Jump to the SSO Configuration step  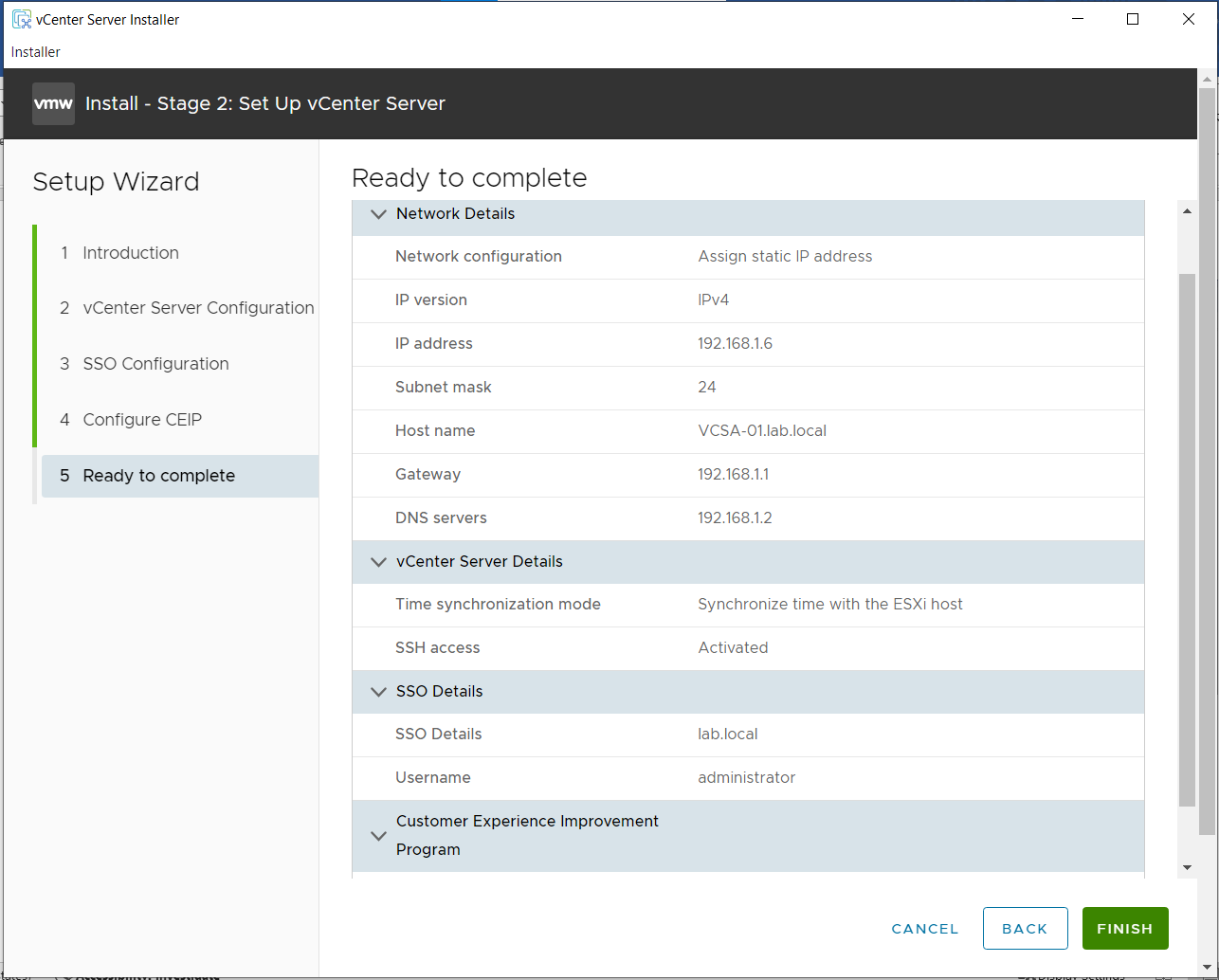pyautogui.click(x=155, y=364)
